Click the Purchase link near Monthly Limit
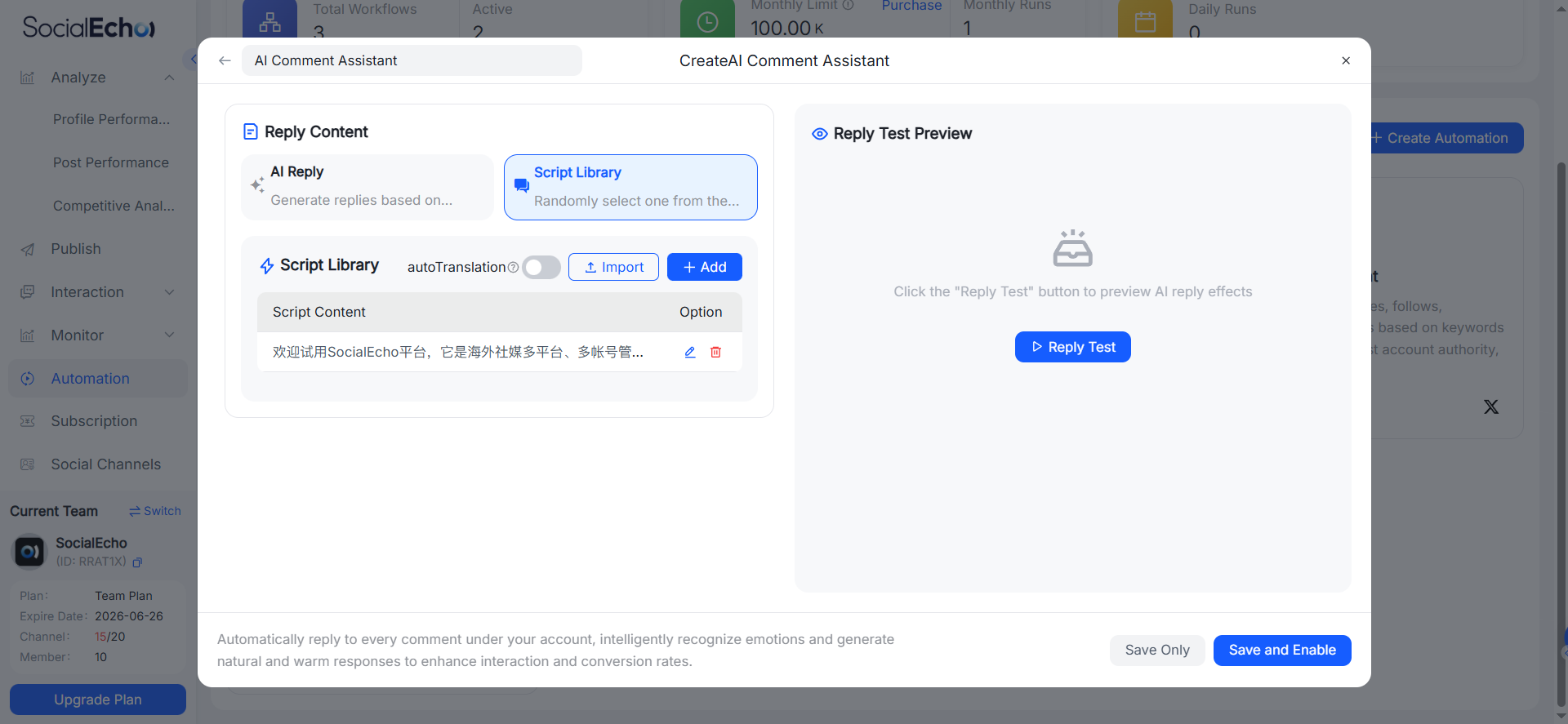Image resolution: width=1568 pixels, height=724 pixels. pos(911,6)
